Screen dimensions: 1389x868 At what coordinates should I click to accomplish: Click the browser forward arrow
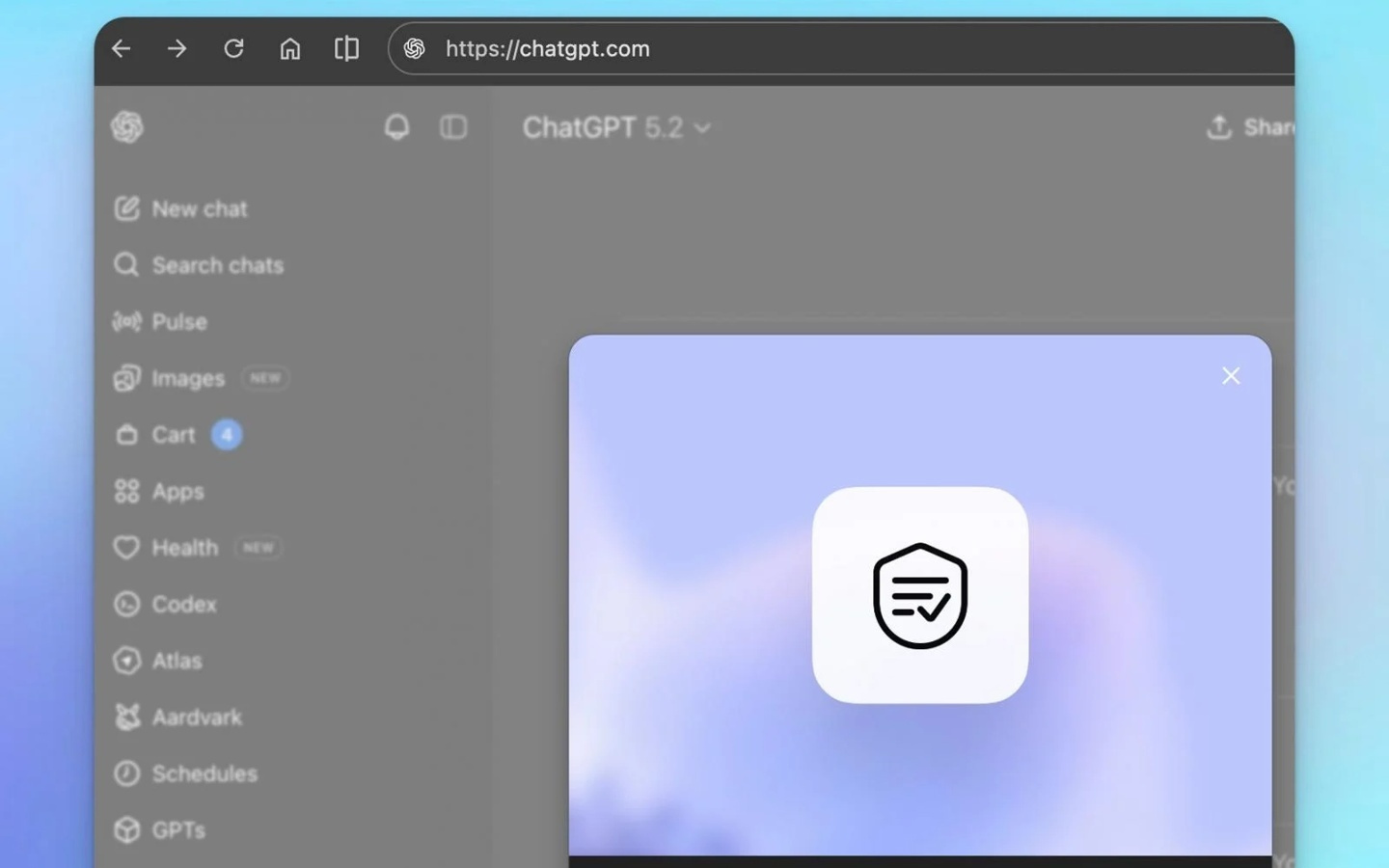tap(177, 49)
